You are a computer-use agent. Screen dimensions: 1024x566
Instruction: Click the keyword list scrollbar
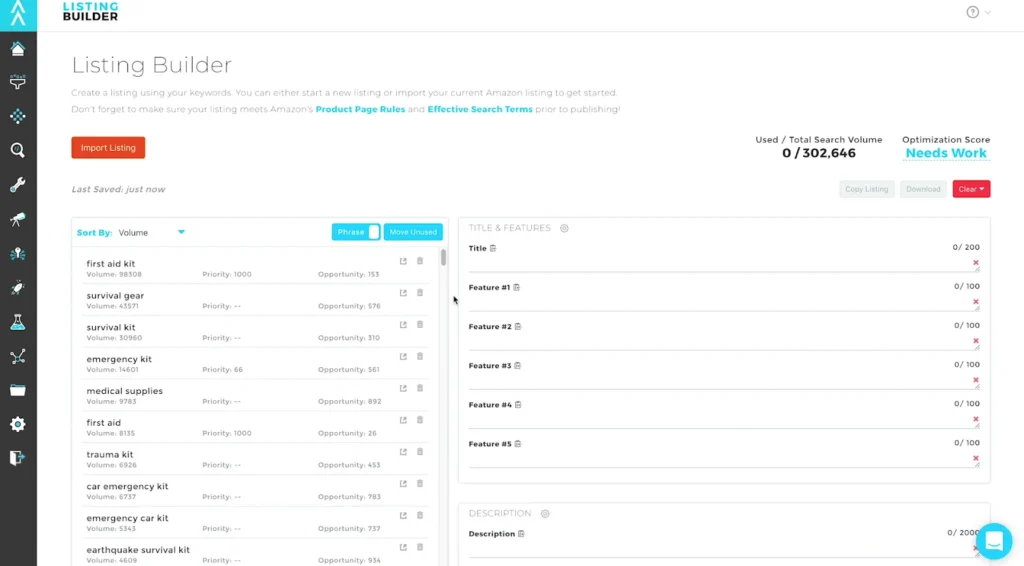tap(443, 257)
